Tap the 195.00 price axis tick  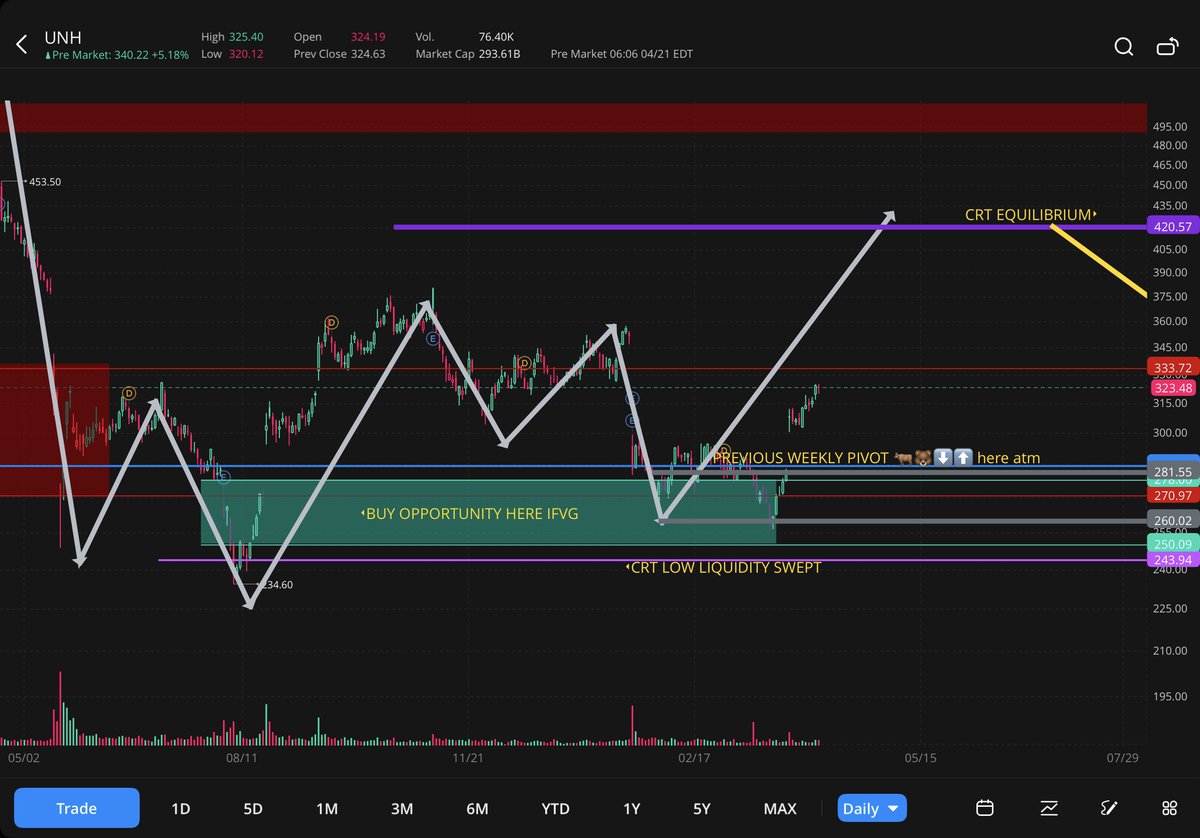tap(1170, 696)
